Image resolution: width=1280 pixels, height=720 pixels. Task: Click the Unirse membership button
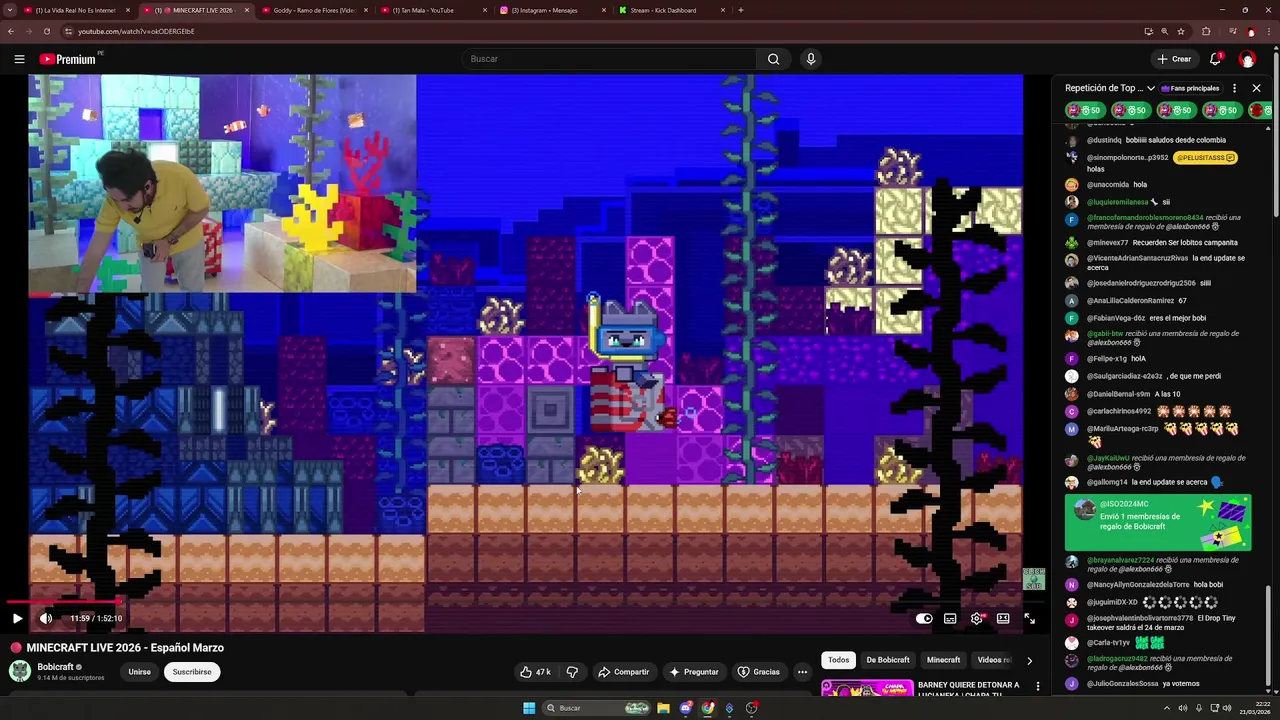pos(139,672)
